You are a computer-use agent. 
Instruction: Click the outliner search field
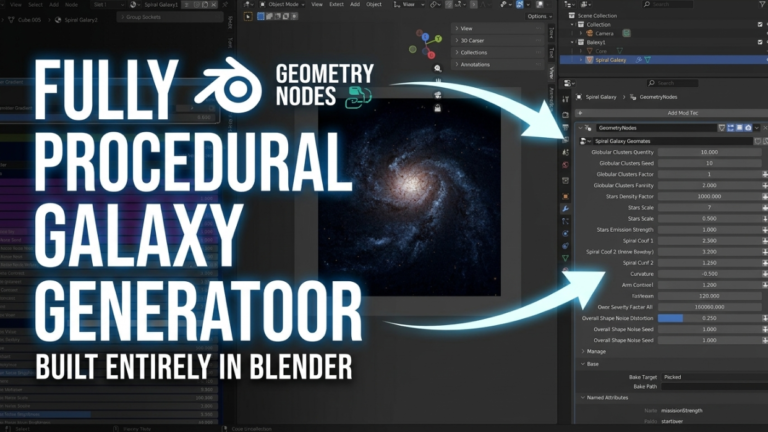coord(667,4)
